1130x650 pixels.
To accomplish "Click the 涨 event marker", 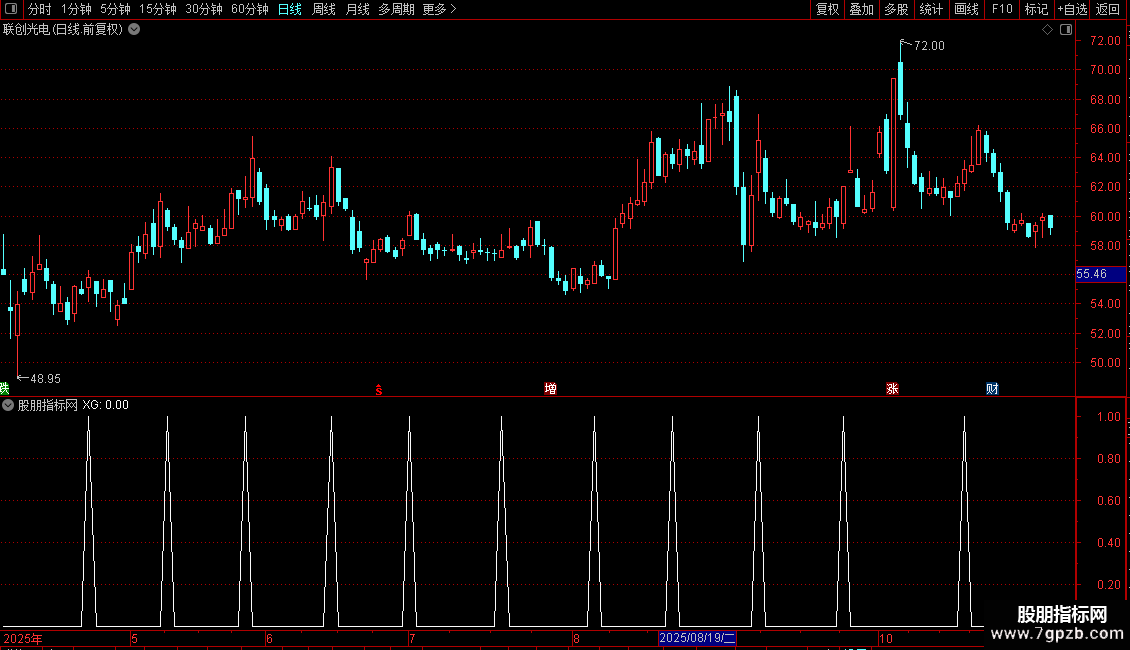I will coord(892,389).
